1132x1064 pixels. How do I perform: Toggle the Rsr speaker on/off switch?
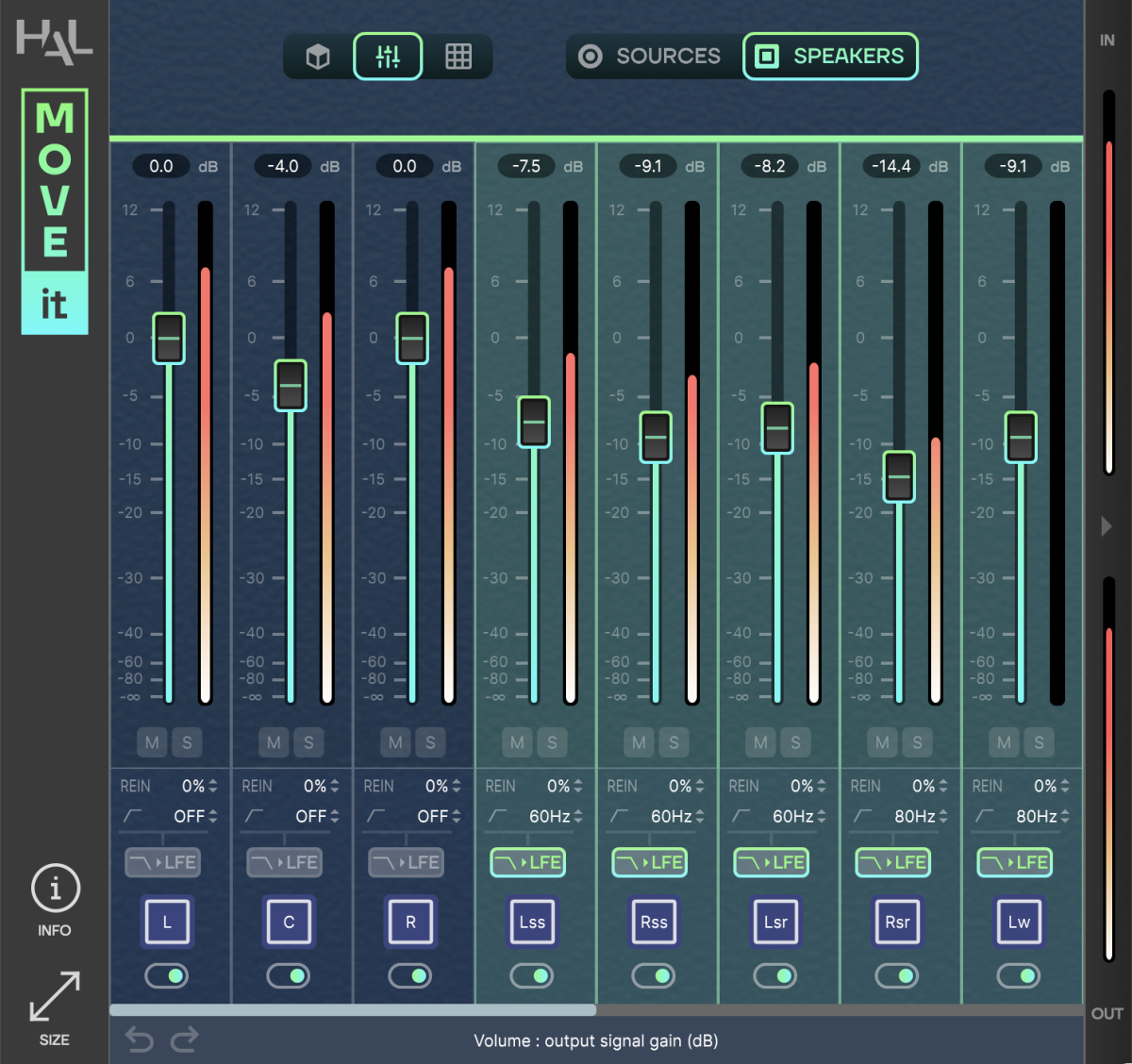[x=897, y=975]
